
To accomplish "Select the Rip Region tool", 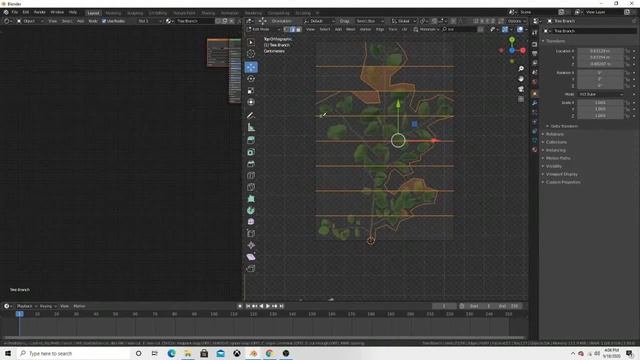I will 251,268.
